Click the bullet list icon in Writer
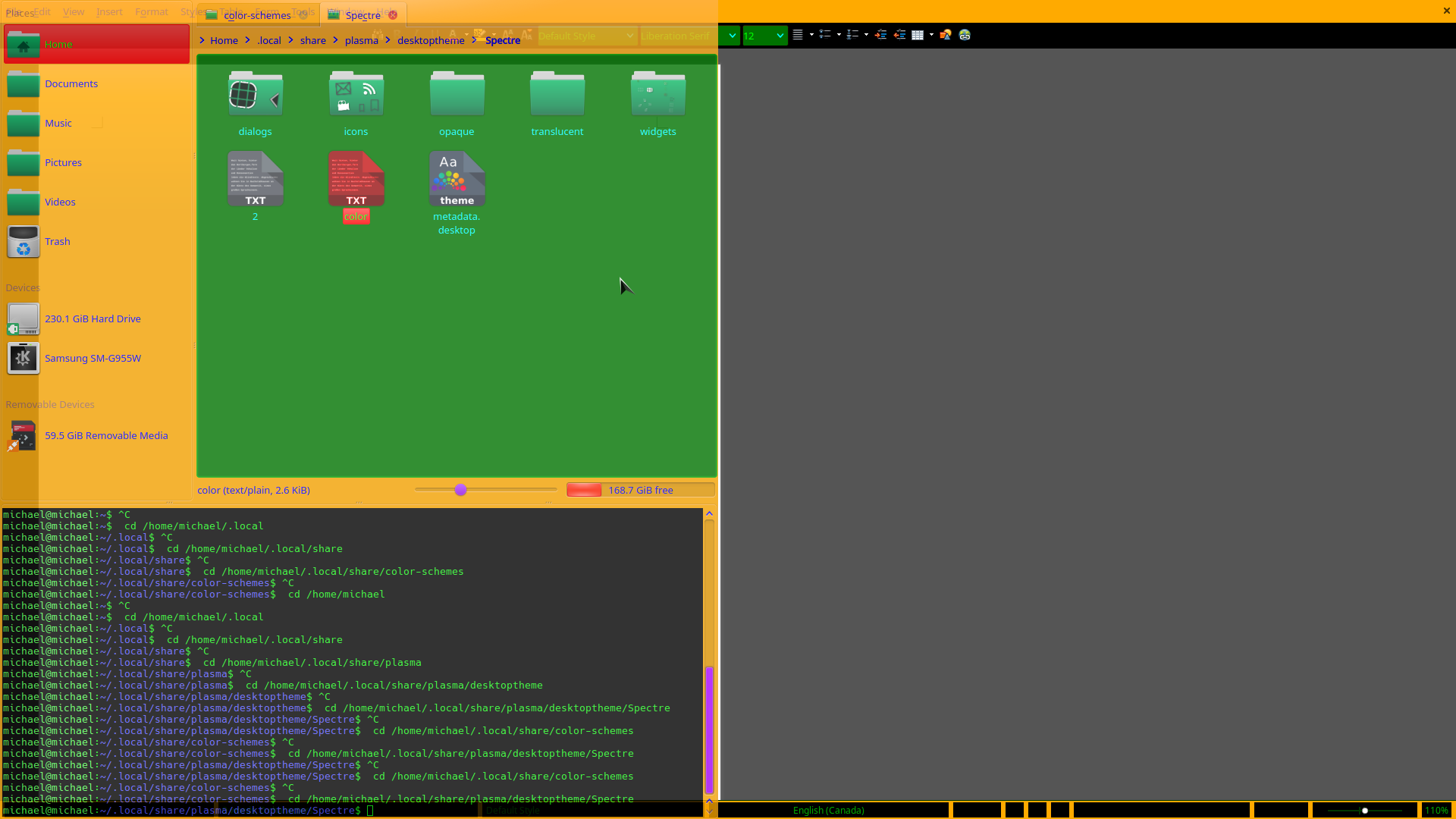 click(825, 35)
